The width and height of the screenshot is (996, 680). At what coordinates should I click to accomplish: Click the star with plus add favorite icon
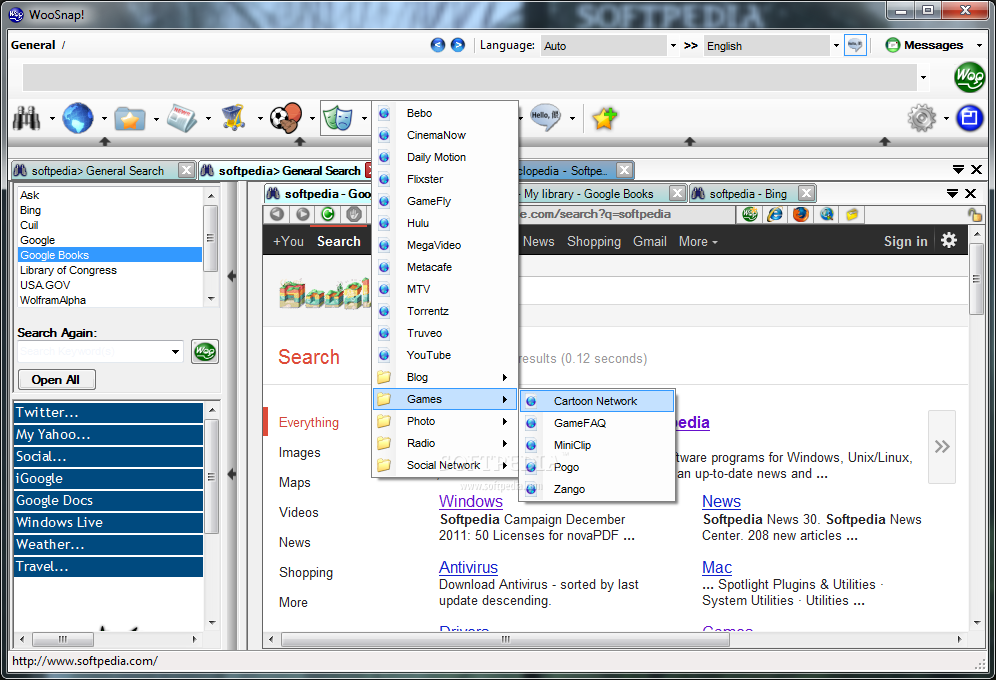coord(604,118)
